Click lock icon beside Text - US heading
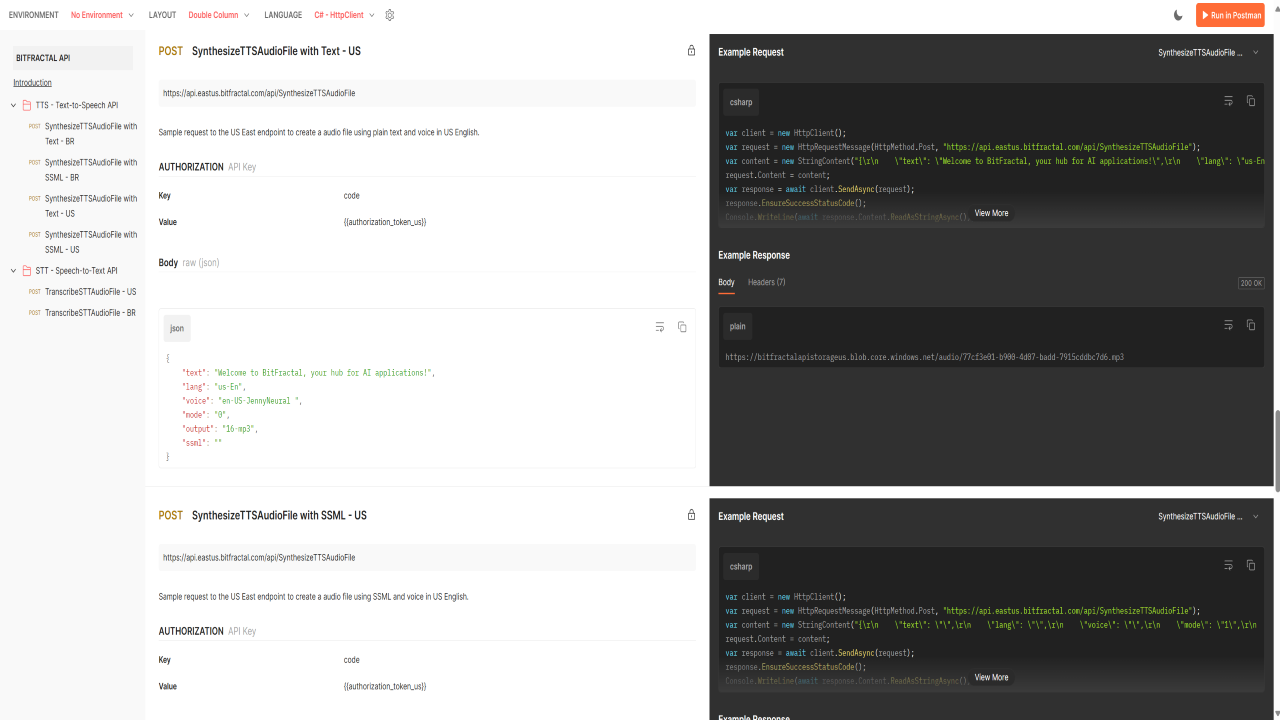Screen dimensions: 1280x720 691,50
